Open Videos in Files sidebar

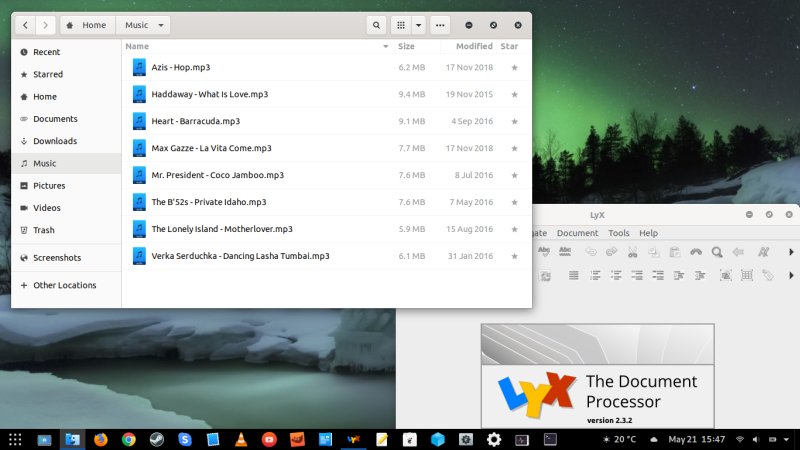tap(66, 208)
